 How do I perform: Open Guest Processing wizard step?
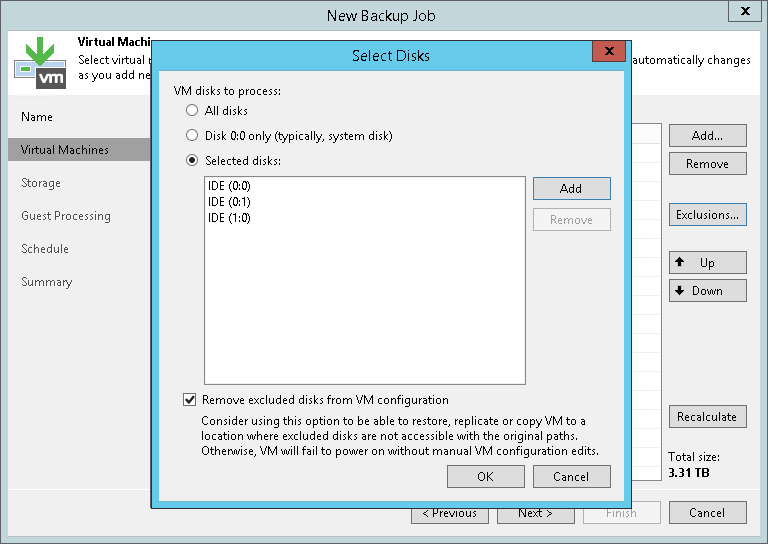tap(66, 216)
